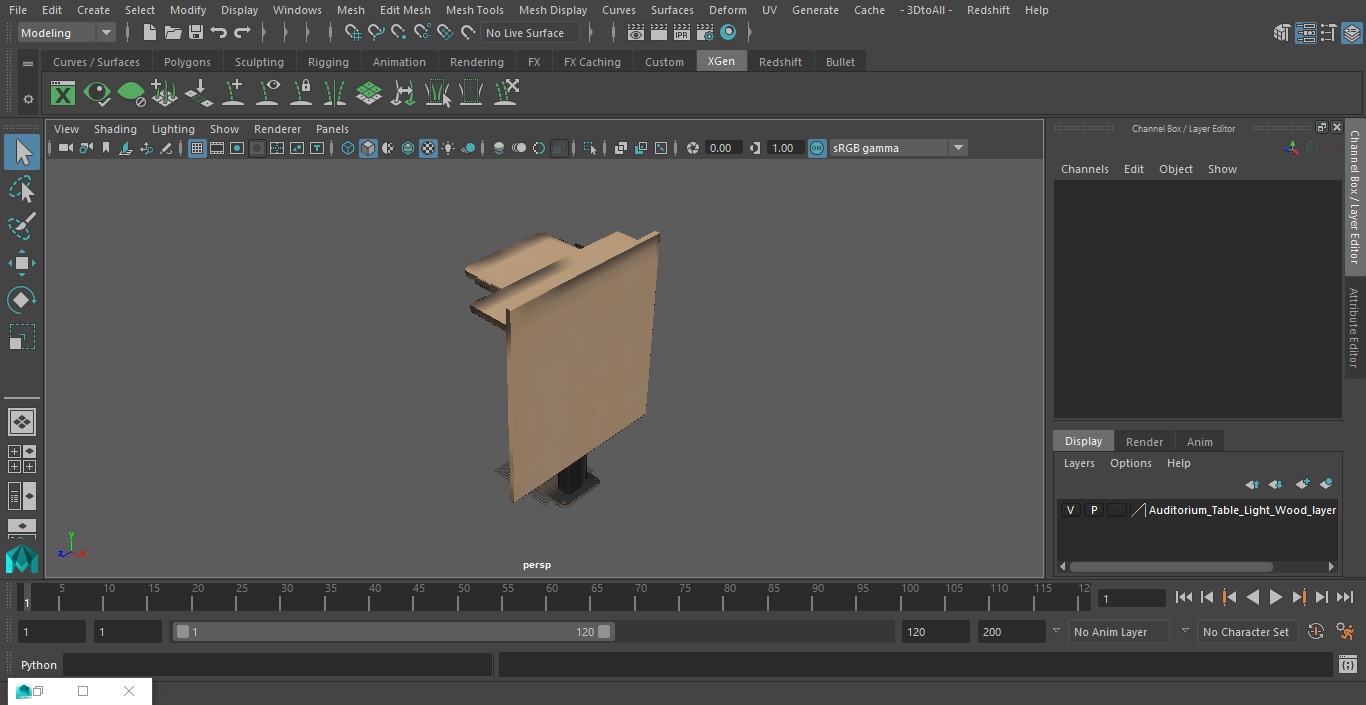1366x705 pixels.
Task: Open a scene with folder icon
Action: pyautogui.click(x=172, y=33)
